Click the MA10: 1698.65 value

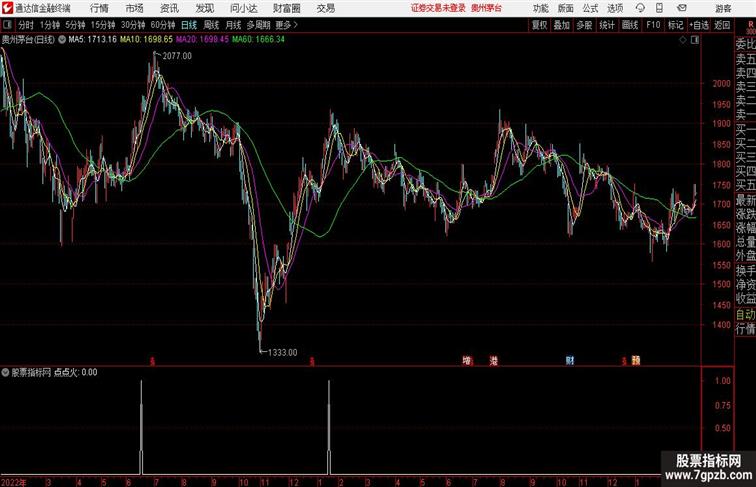[x=146, y=40]
